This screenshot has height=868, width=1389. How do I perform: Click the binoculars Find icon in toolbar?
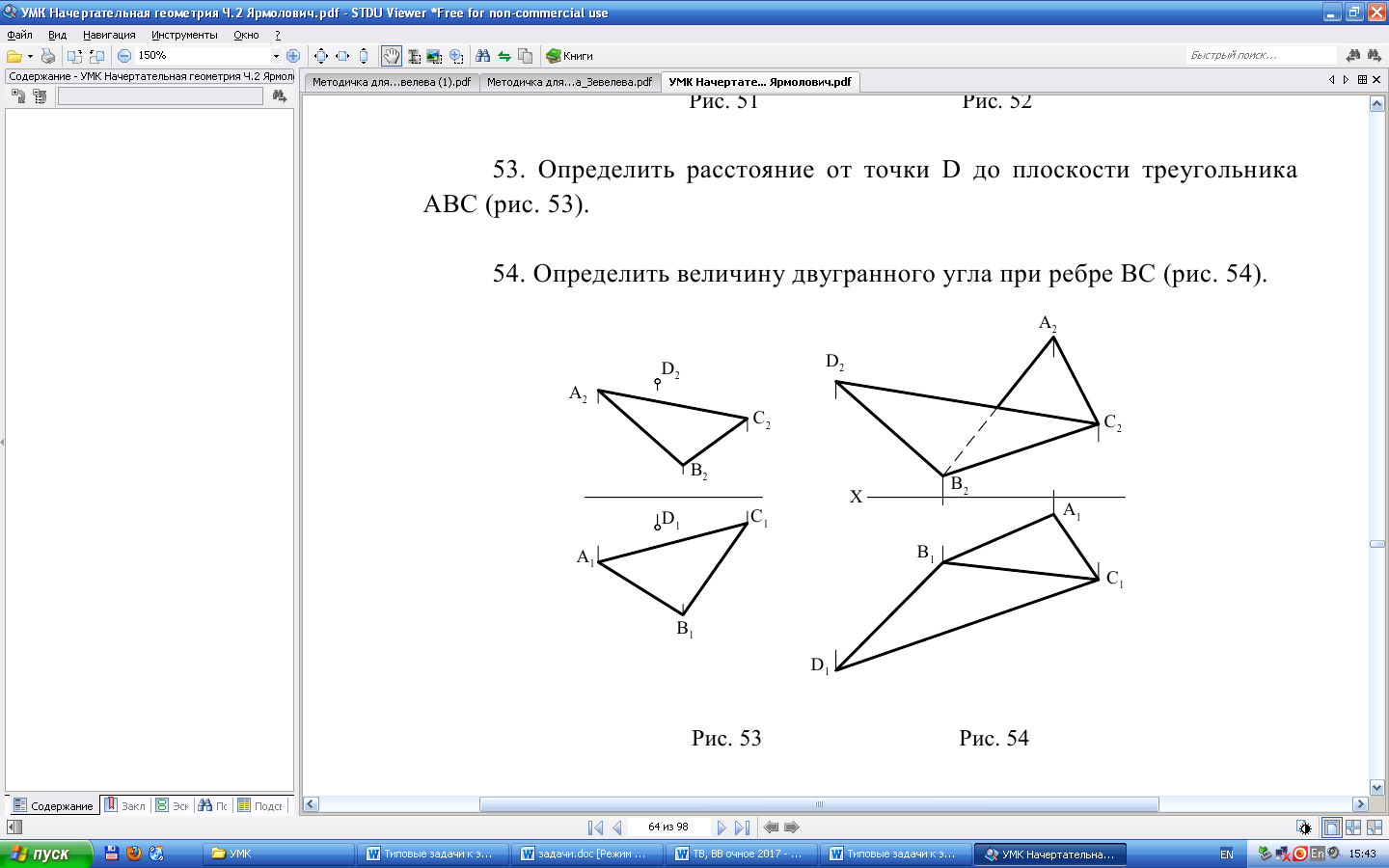coord(483,56)
